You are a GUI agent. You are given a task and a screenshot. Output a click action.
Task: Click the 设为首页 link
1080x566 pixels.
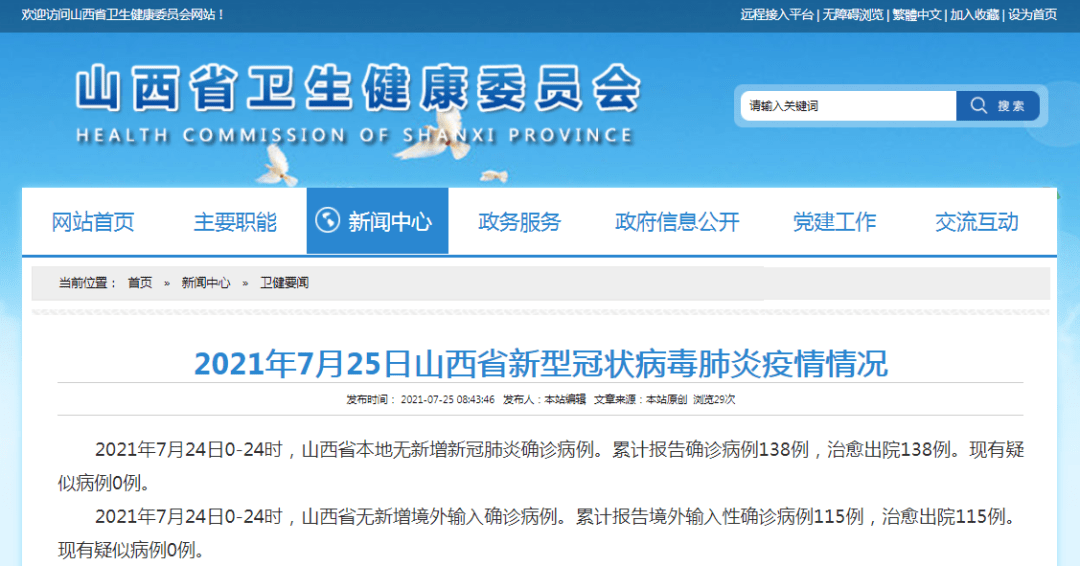coord(1032,14)
